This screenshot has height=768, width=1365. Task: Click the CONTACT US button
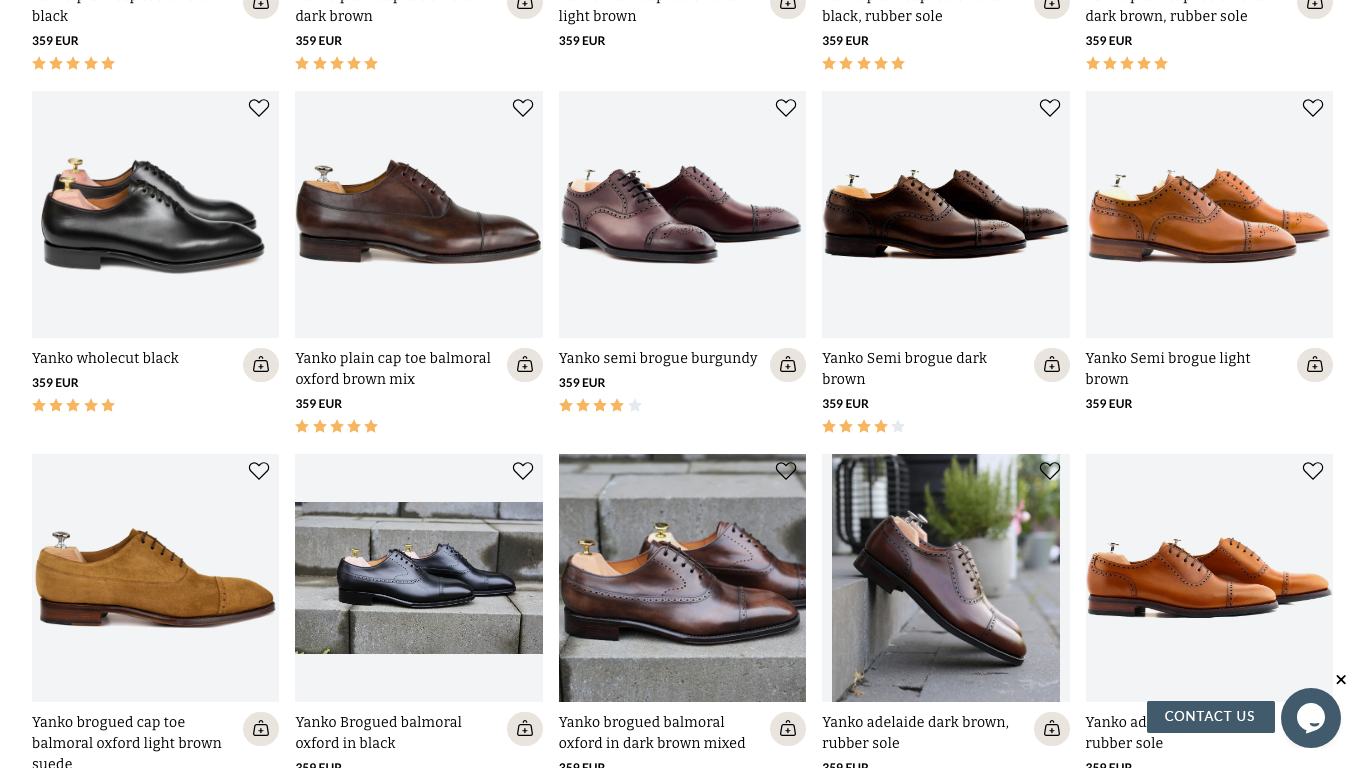click(x=1210, y=716)
